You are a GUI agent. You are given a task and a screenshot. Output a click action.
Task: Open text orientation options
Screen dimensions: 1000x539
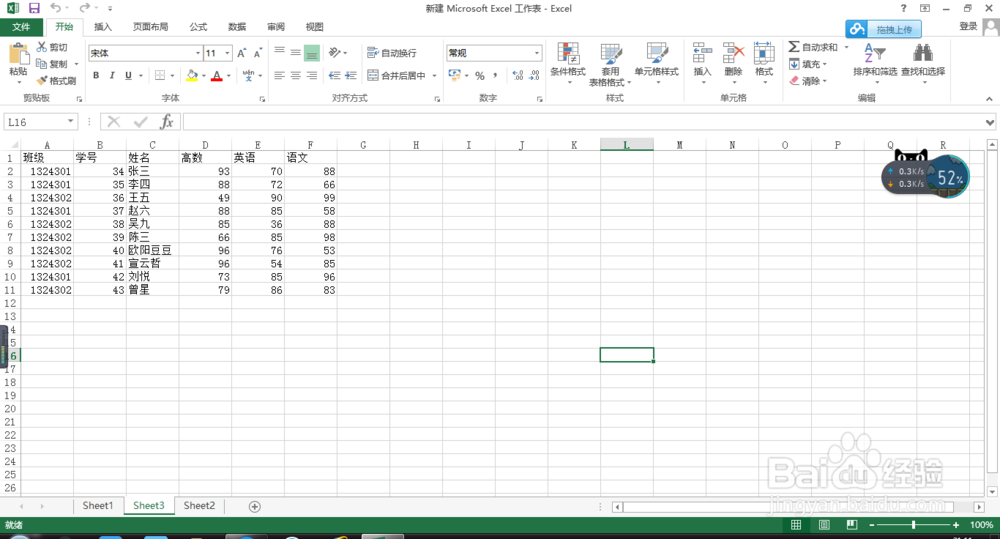pyautogui.click(x=337, y=52)
